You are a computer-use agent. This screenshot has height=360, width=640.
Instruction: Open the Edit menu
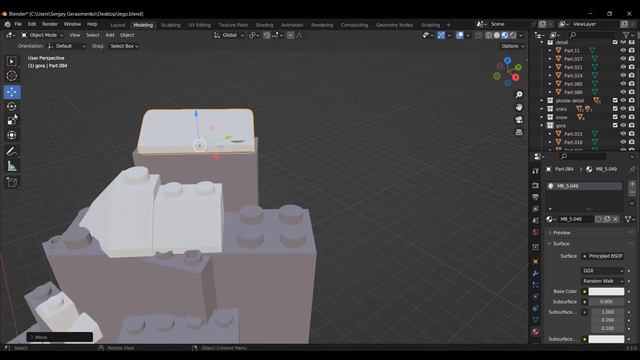[x=32, y=24]
